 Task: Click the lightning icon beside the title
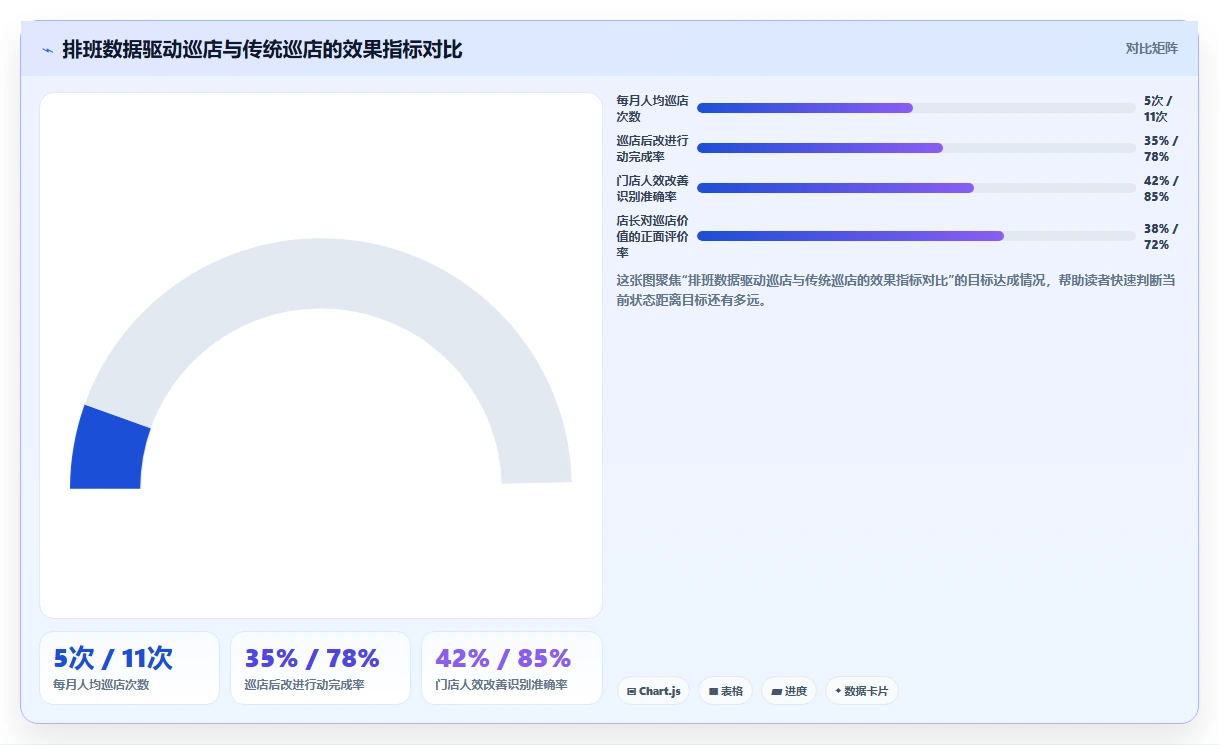tap(48, 50)
